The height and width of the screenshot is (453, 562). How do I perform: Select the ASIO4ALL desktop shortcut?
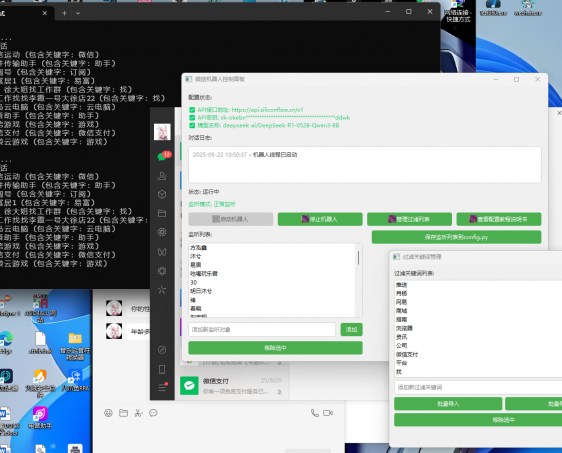[41, 309]
